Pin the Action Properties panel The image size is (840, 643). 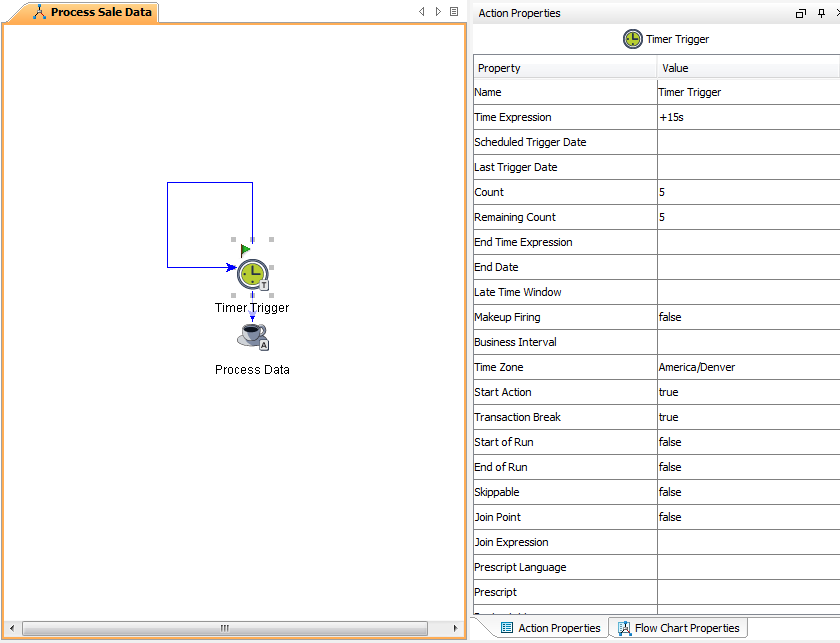(x=821, y=13)
